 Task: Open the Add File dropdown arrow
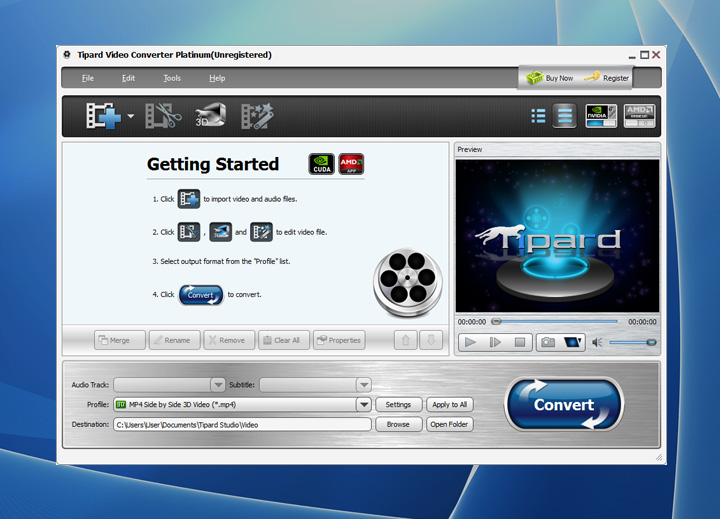click(131, 116)
